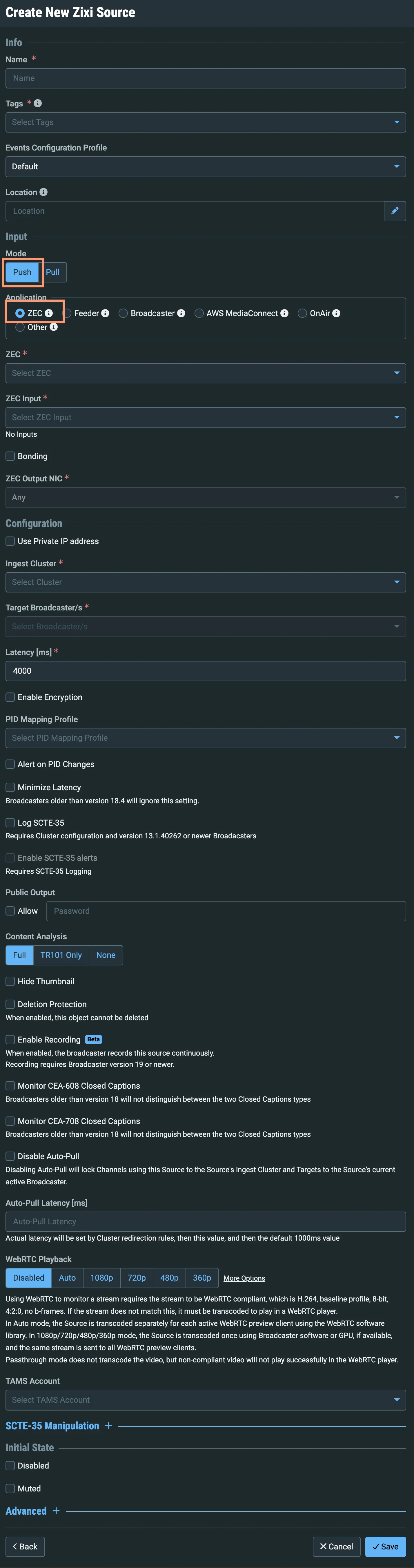The height and width of the screenshot is (1568, 414).
Task: Click the Save button
Action: coord(385,1547)
